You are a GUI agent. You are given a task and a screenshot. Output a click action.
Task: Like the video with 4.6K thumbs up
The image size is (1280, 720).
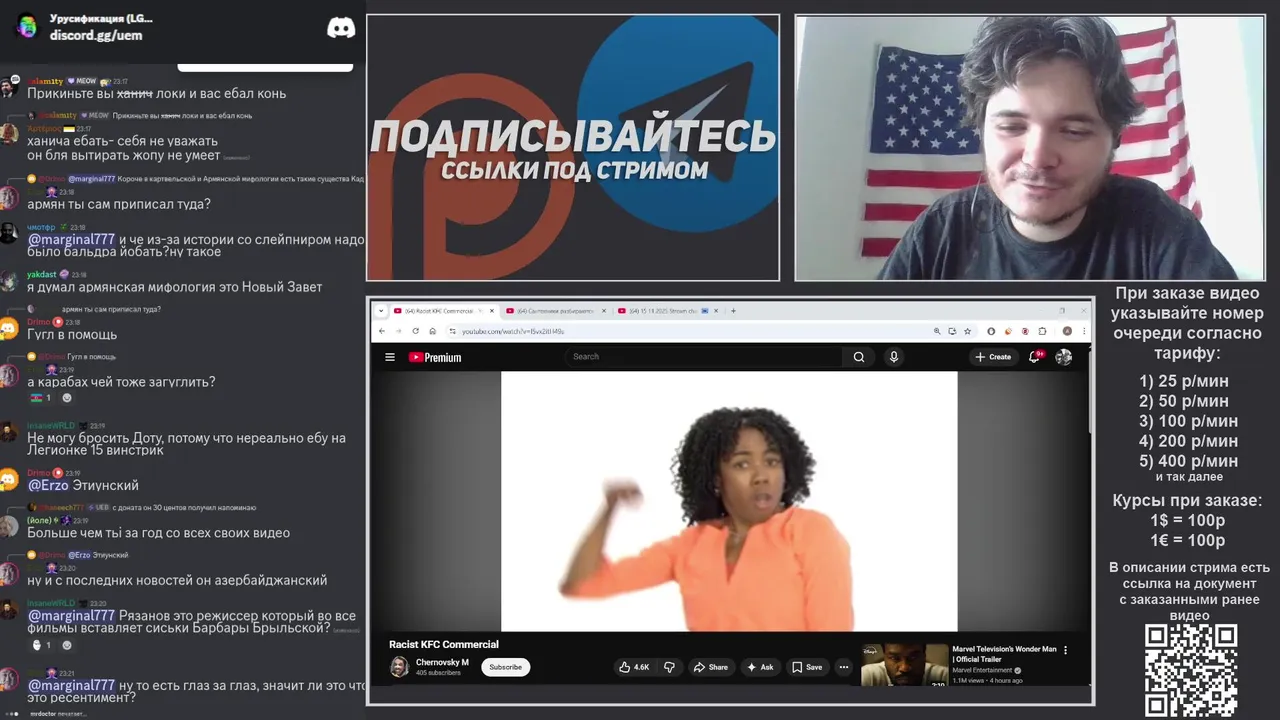tap(634, 667)
